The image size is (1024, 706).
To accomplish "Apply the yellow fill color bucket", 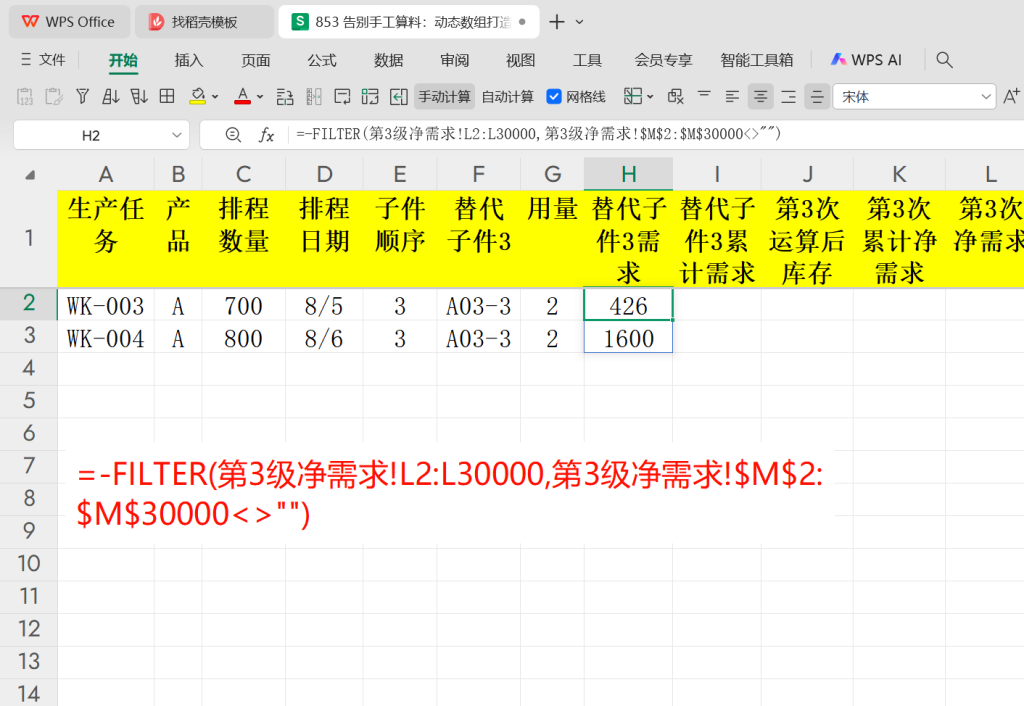I will click(197, 97).
